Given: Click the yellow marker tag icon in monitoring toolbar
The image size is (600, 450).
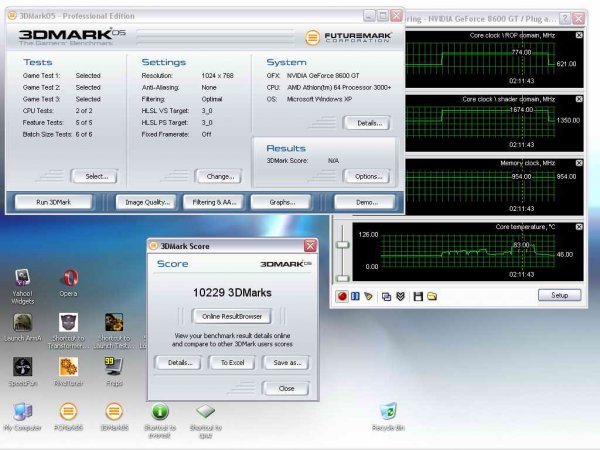Looking at the screenshot, I should (368, 296).
